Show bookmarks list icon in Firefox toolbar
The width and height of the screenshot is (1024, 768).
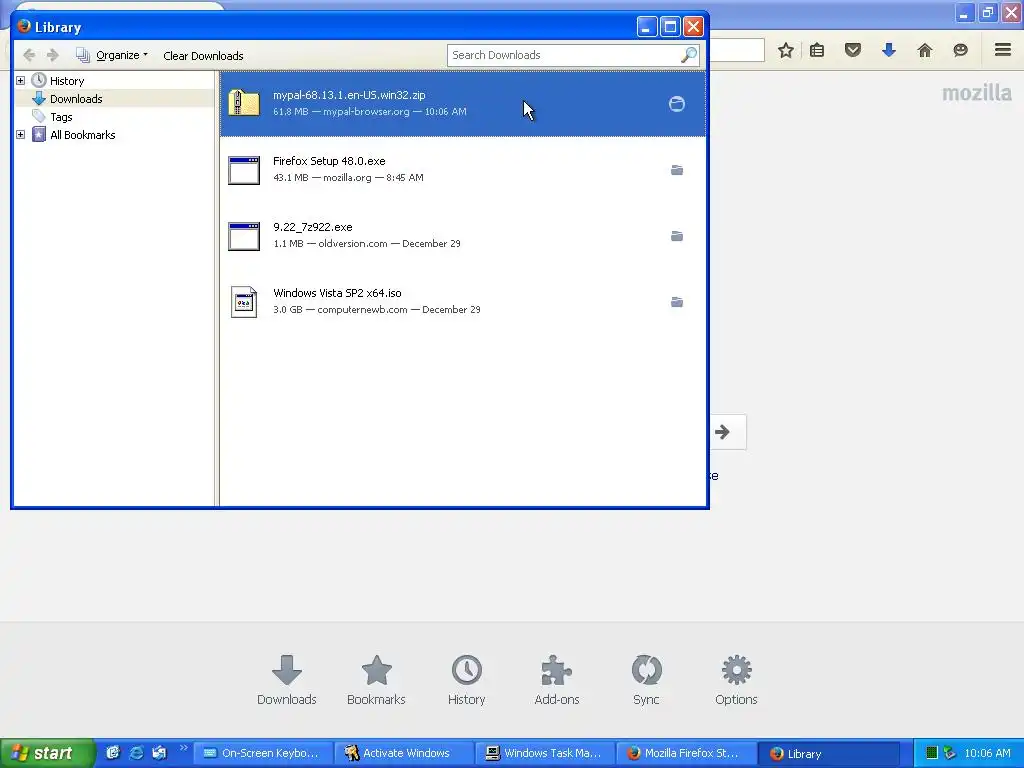(817, 50)
